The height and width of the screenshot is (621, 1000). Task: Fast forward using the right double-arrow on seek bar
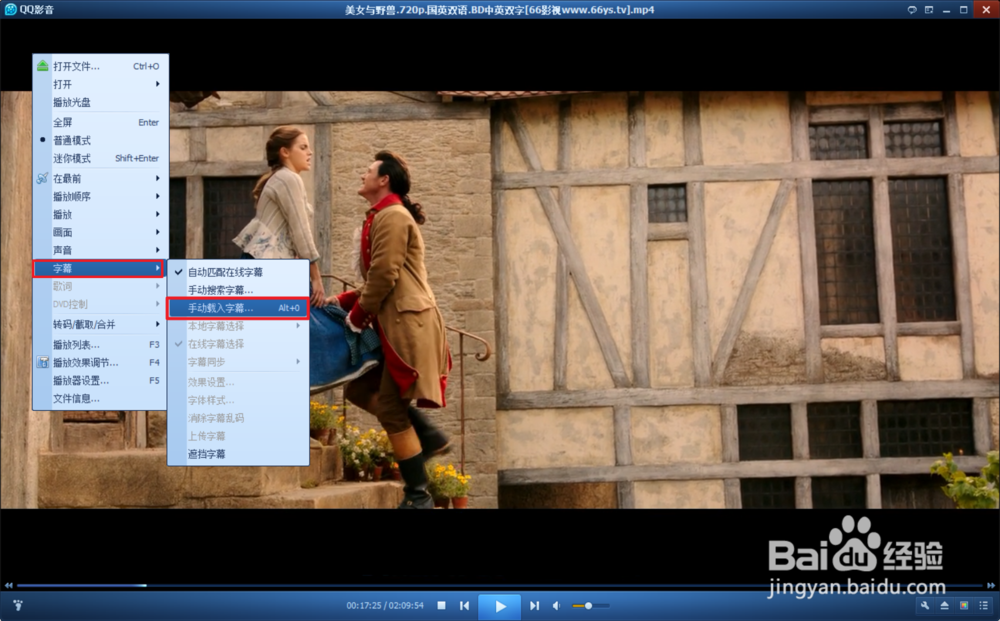click(x=990, y=585)
